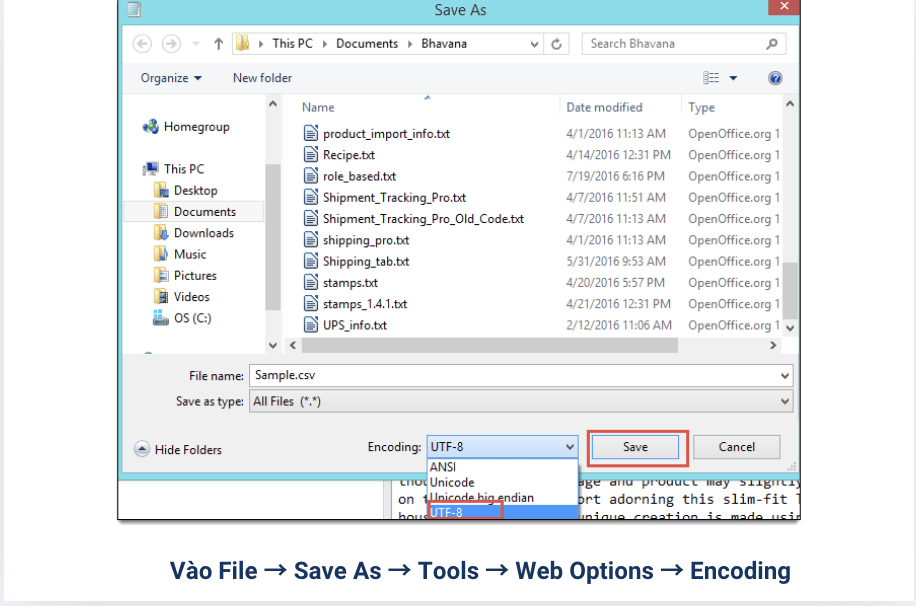Click the horizontal scrollbar of file list

(490, 345)
